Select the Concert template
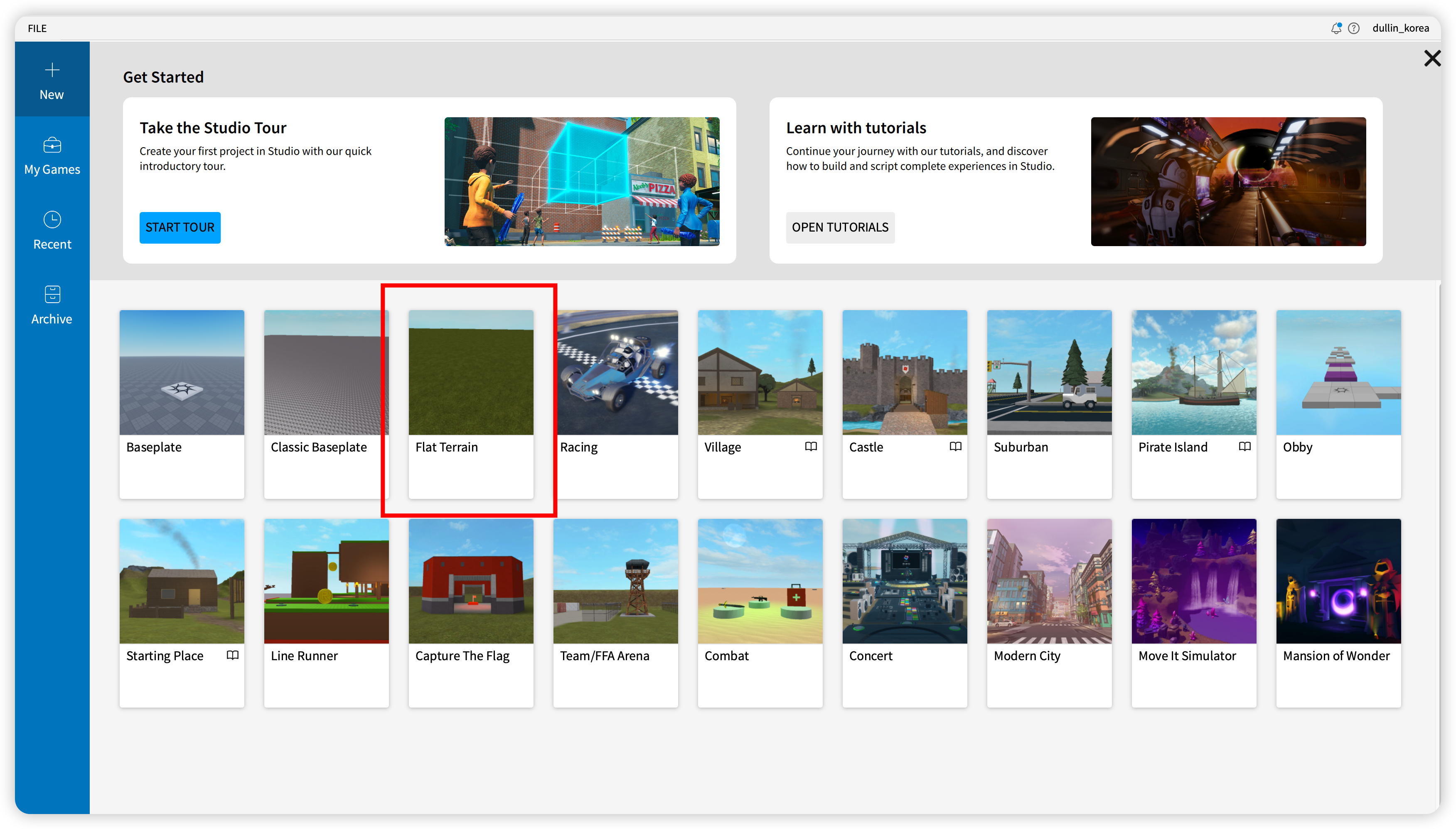The height and width of the screenshot is (829, 1456). 905,613
